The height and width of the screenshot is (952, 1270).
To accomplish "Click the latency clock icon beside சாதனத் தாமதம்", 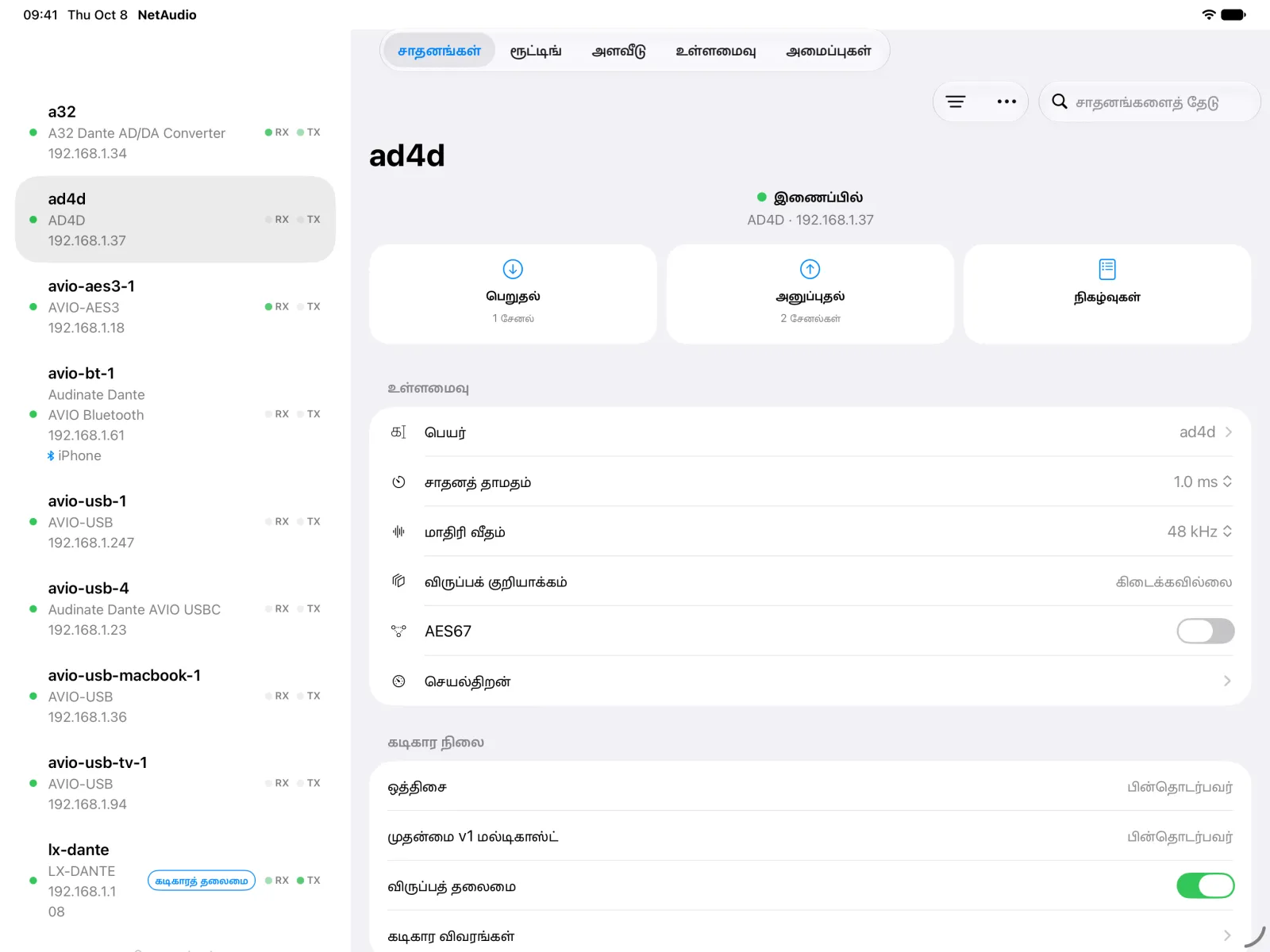I will (398, 482).
